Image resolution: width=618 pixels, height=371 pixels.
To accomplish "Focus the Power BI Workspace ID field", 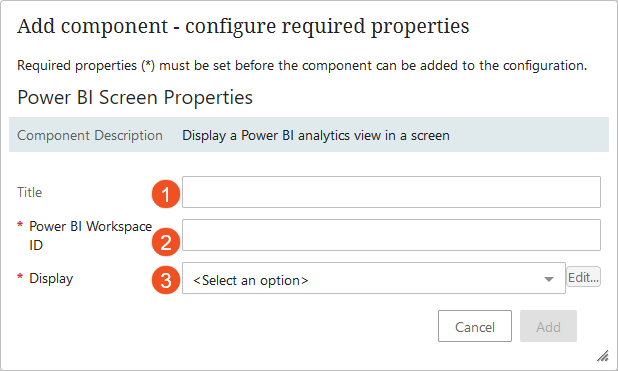I will click(391, 235).
